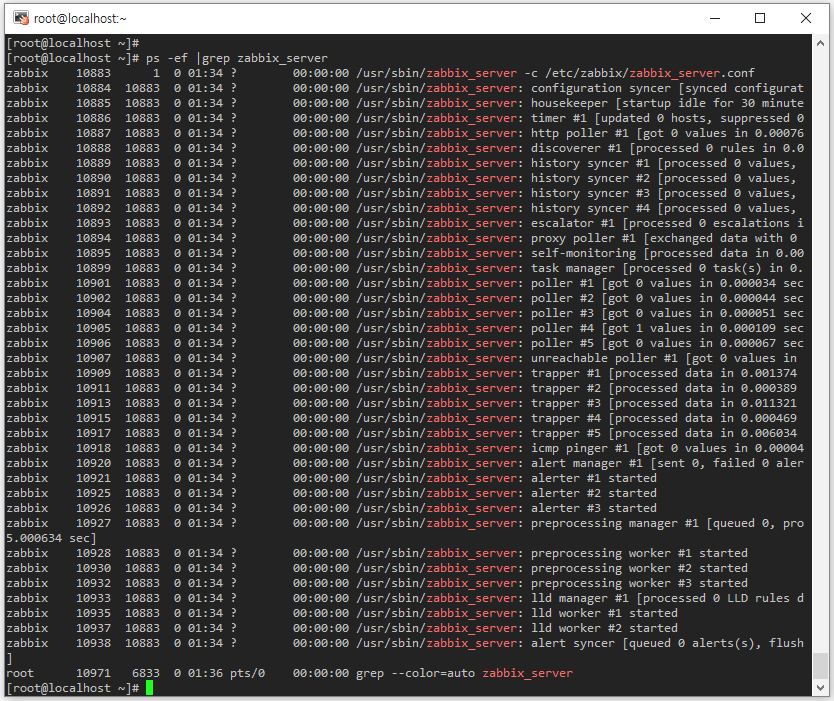Maximize the root@localhost terminal window
The width and height of the screenshot is (834, 701).
760,19
